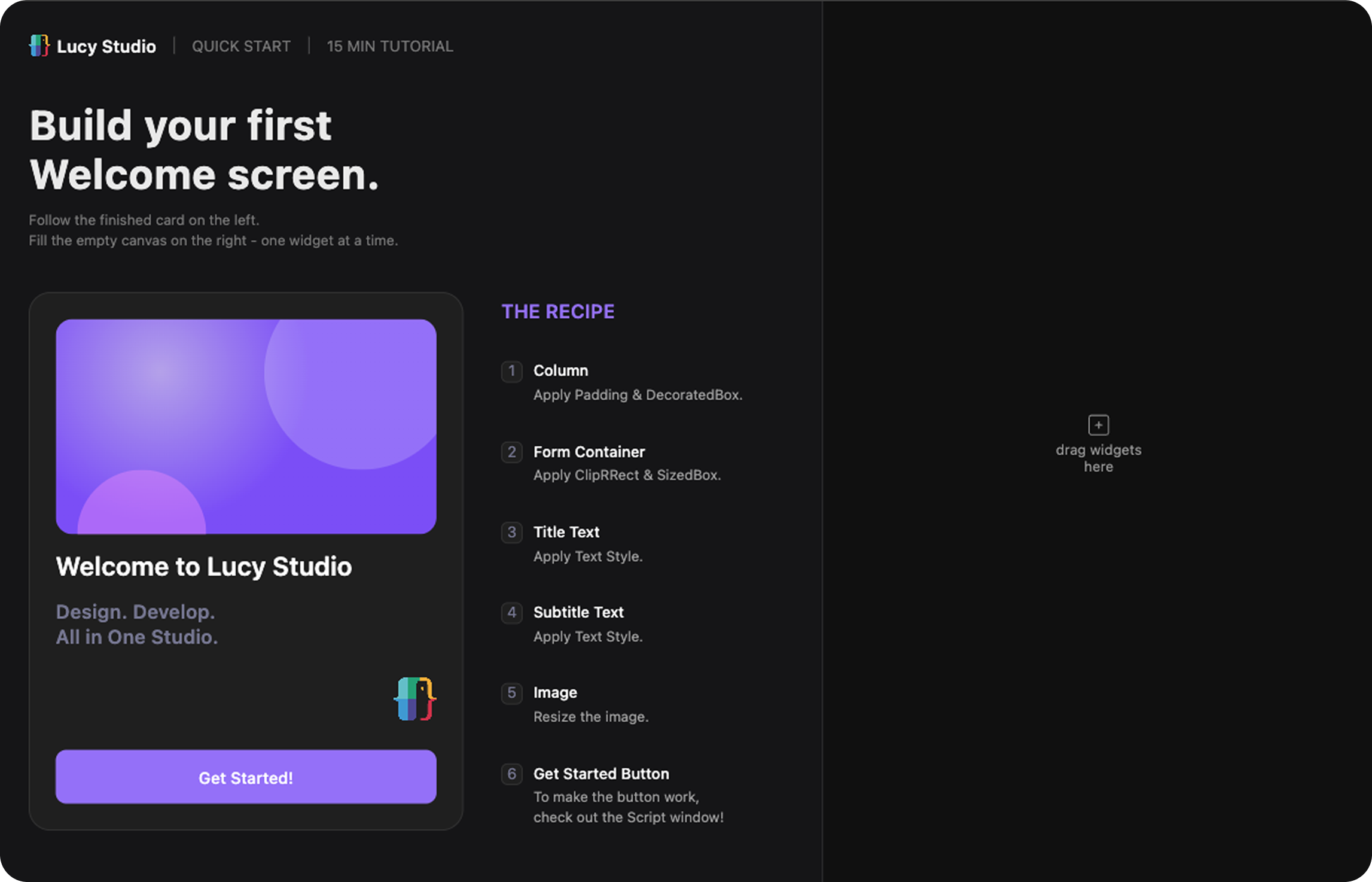Click 'Resize the image.' description

pos(591,717)
